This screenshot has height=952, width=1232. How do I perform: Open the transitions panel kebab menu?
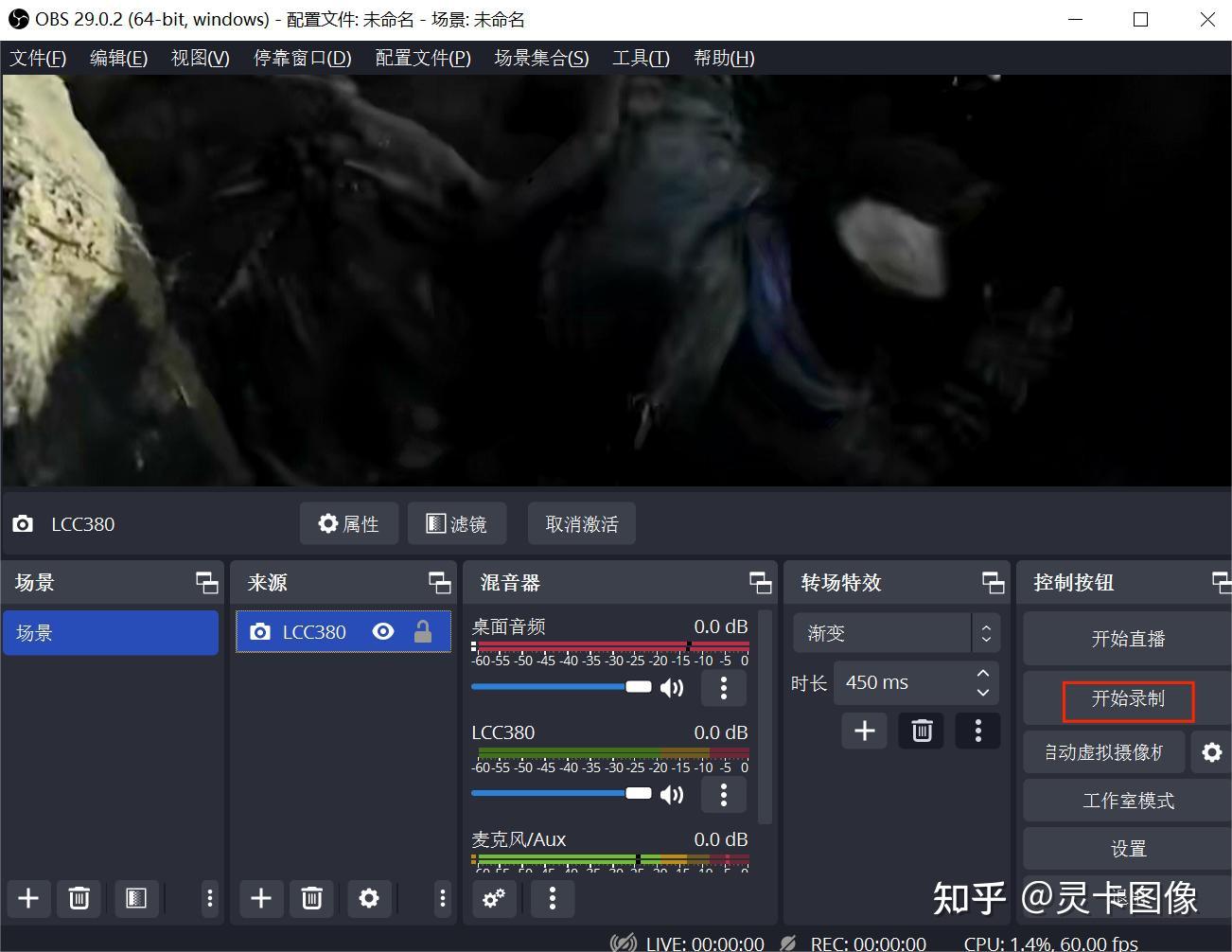(977, 730)
